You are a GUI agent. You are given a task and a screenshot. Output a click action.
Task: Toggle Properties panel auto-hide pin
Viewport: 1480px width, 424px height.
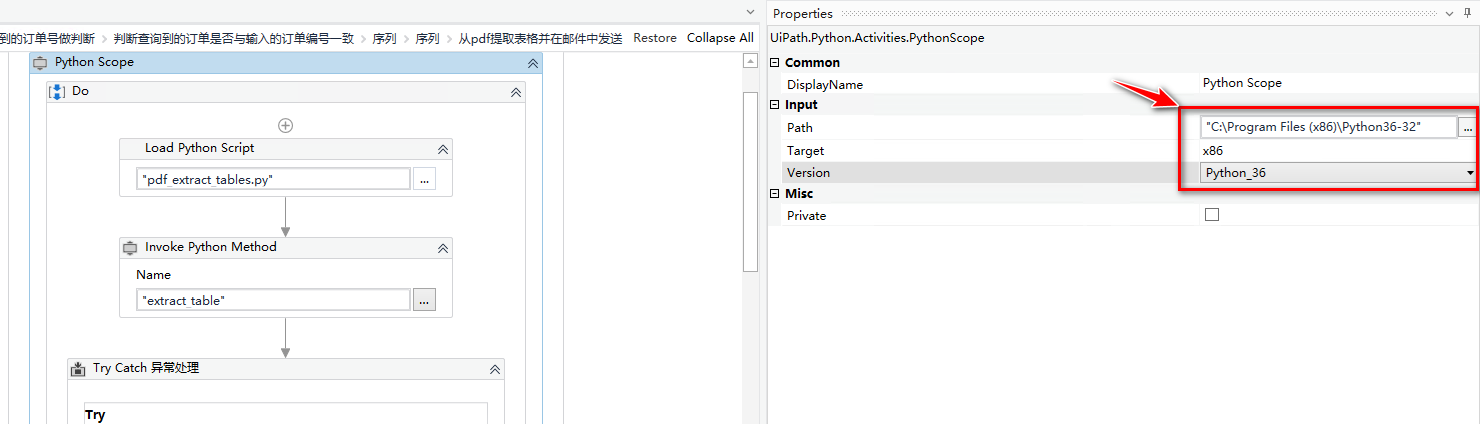(1467, 13)
